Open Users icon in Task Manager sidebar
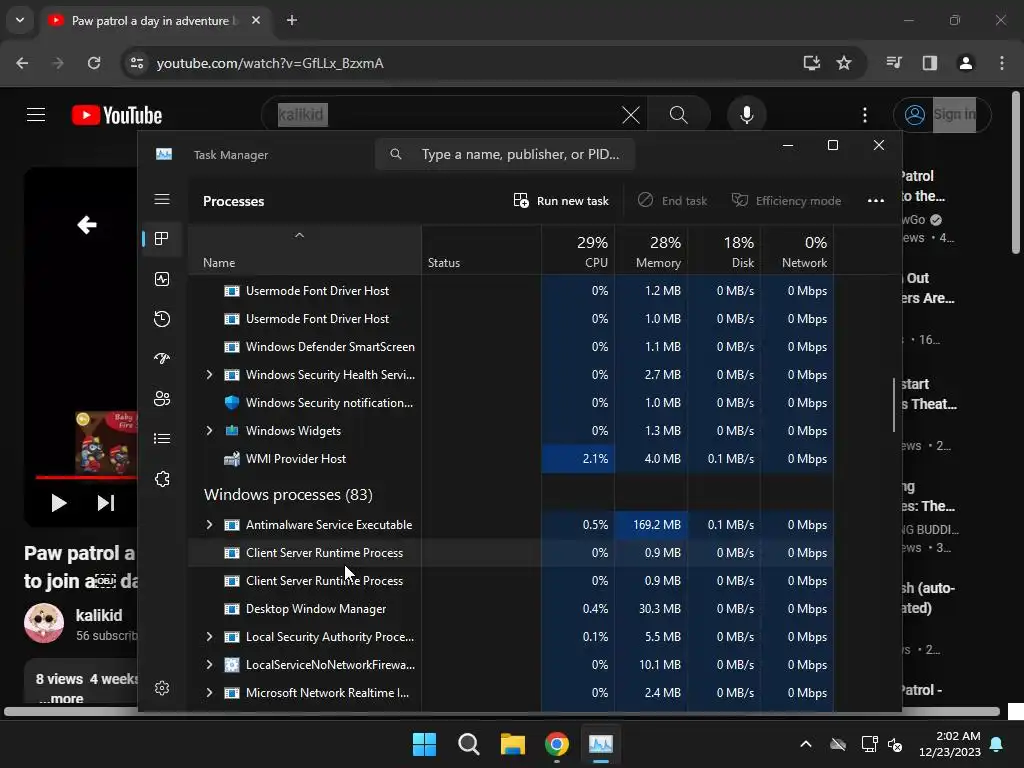Image resolution: width=1024 pixels, height=768 pixels. [162, 398]
